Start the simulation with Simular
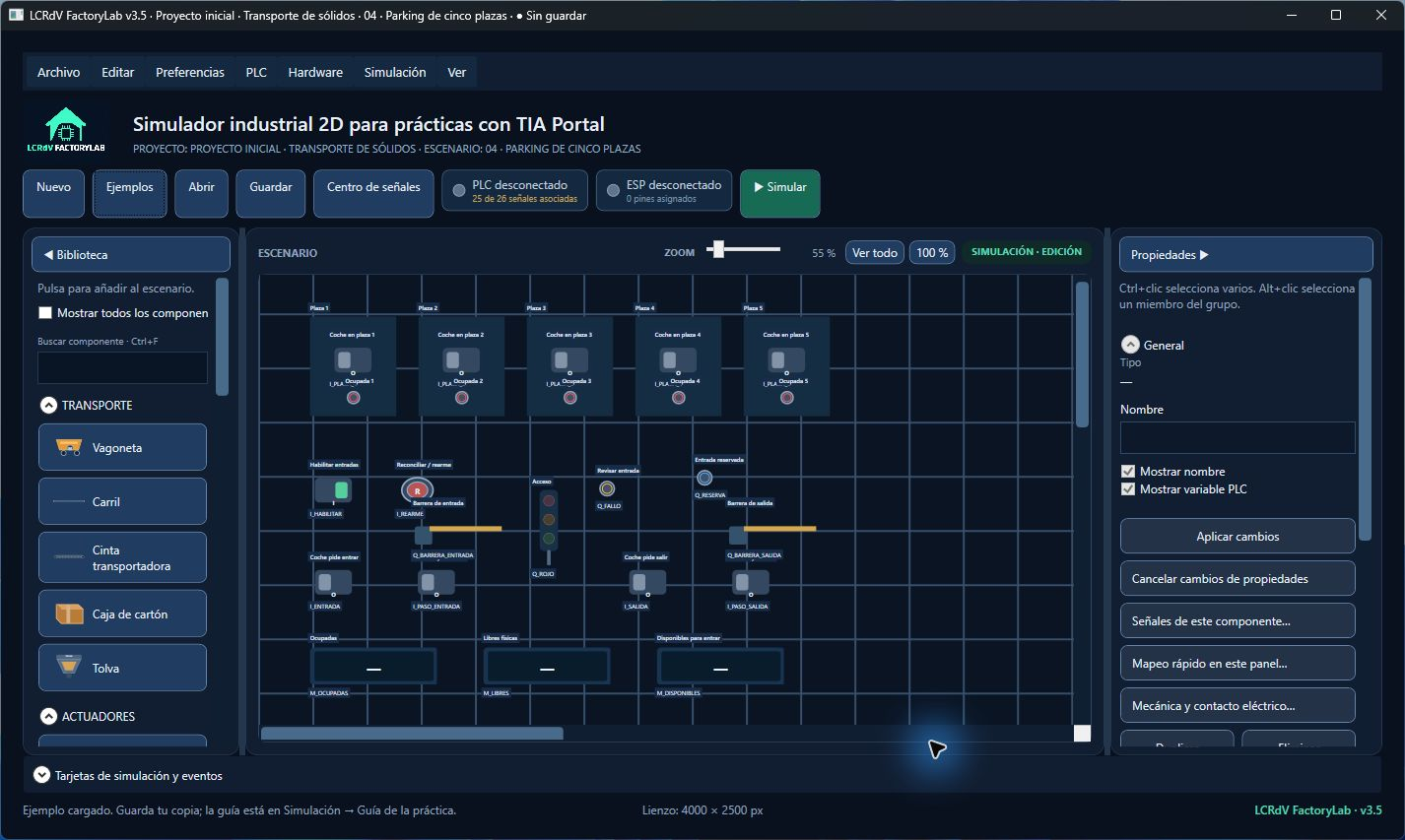The width and height of the screenshot is (1405, 840). 780,193
